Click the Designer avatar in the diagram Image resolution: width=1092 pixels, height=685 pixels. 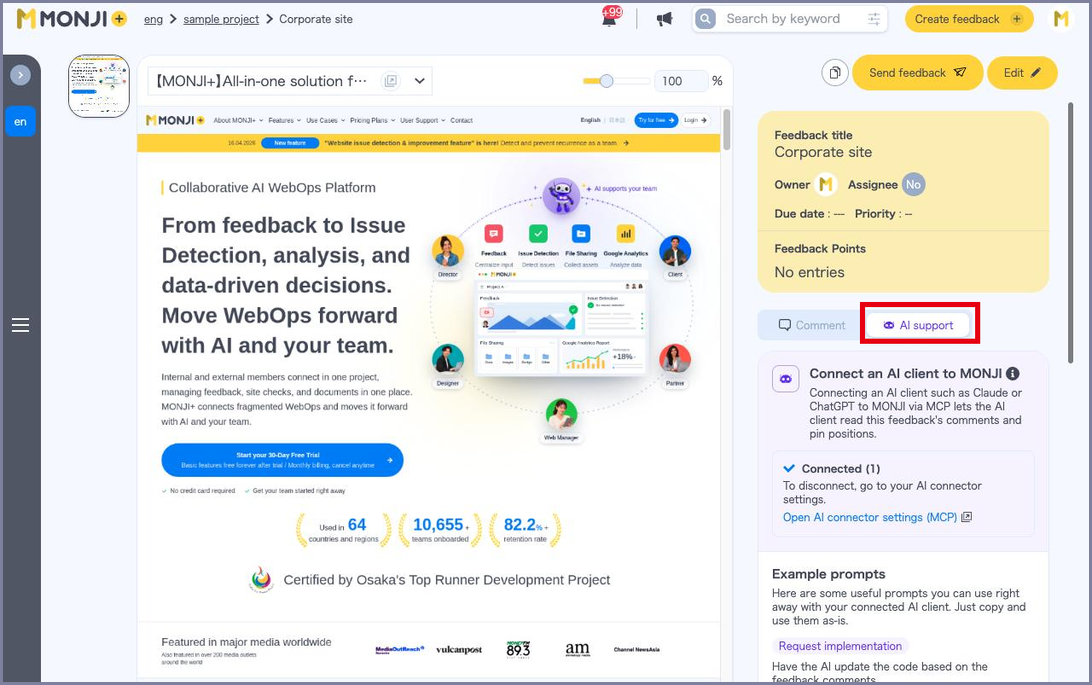(448, 360)
